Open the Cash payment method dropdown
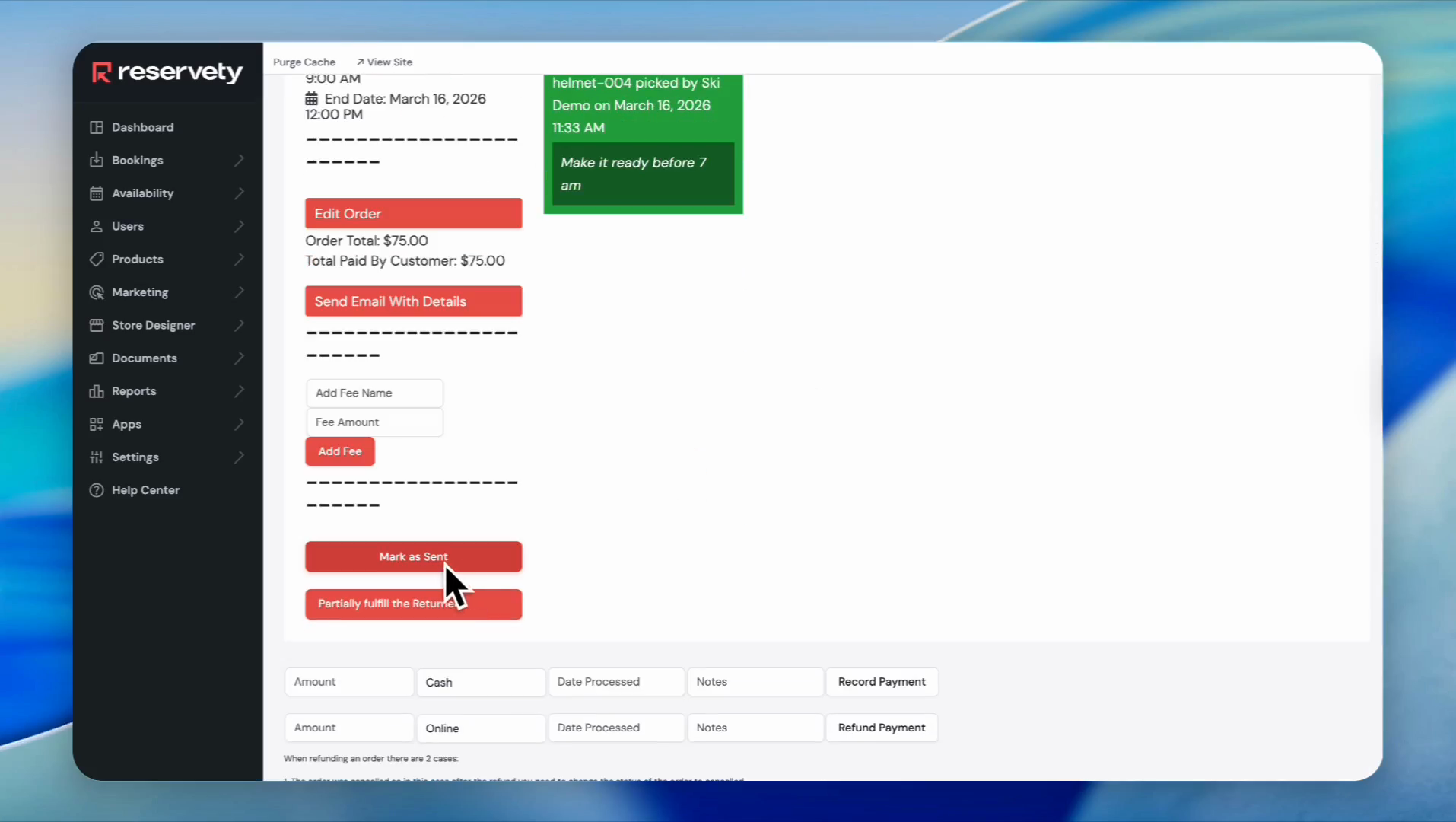The image size is (1456, 822). click(481, 683)
